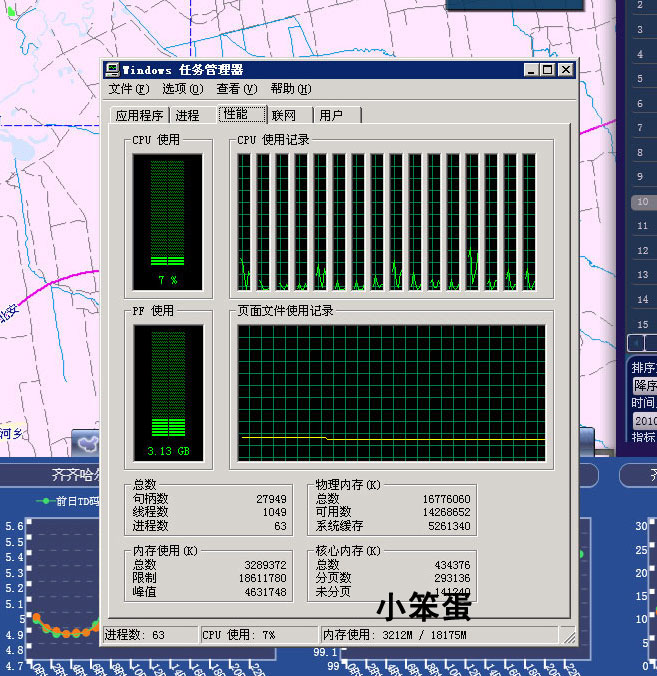Maximize the Task Manager window
Image resolution: width=657 pixels, height=676 pixels.
tap(548, 70)
